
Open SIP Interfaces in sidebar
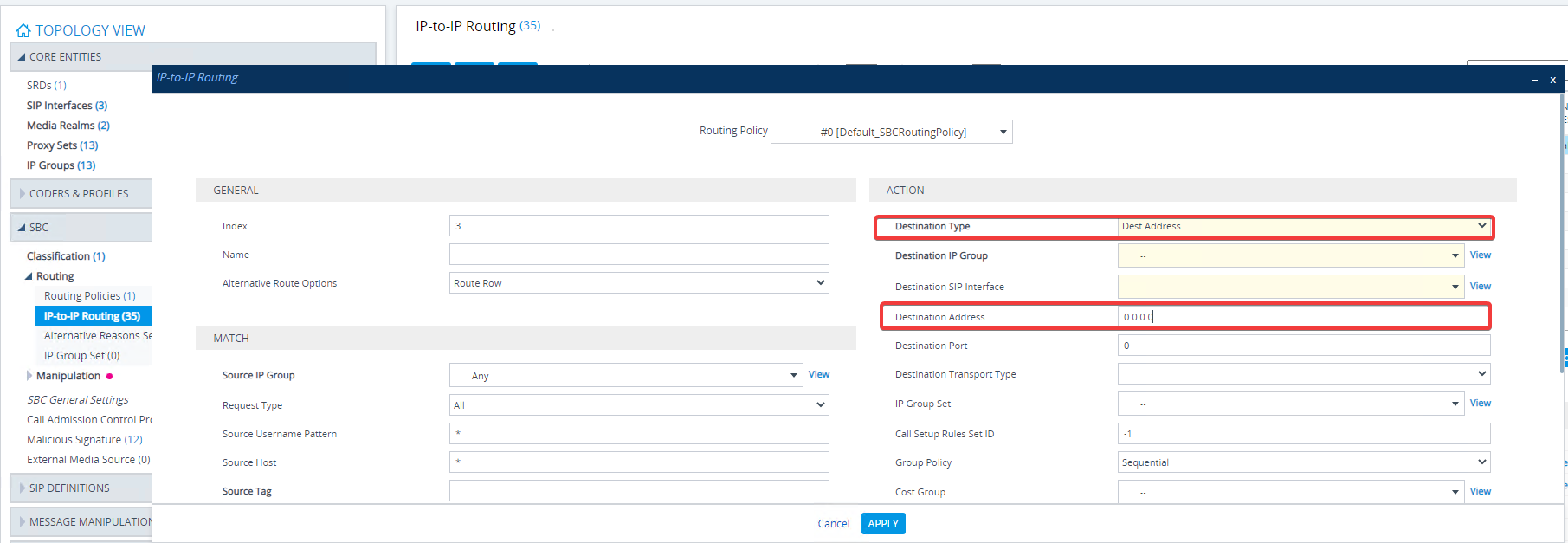pyautogui.click(x=67, y=106)
